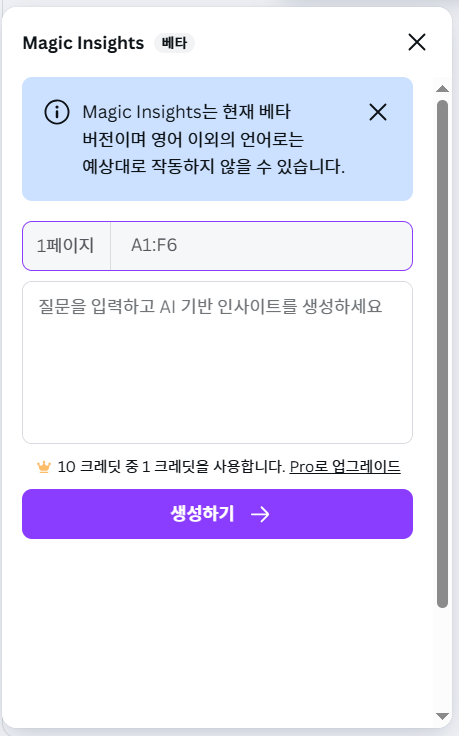The height and width of the screenshot is (736, 459).
Task: Click the 베타 badge next to title
Action: point(174,43)
